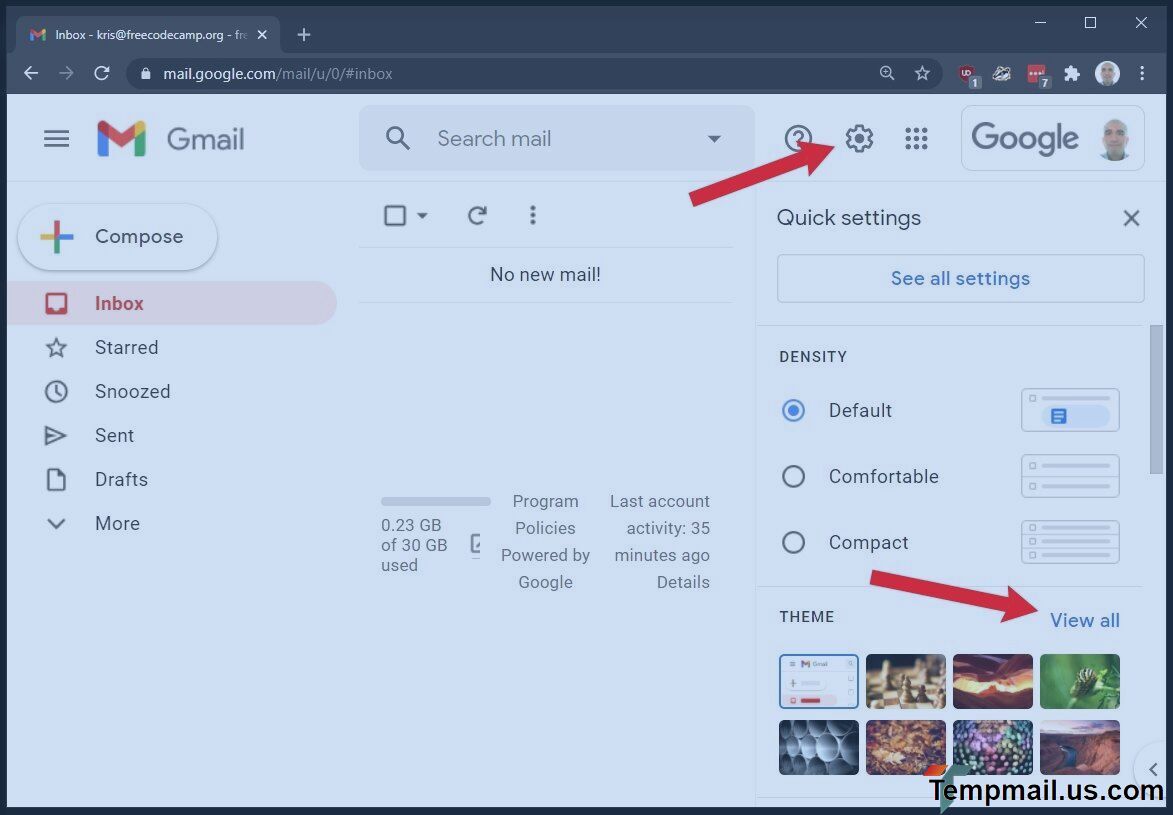Screen dimensions: 1173x815
Task: Select the chess pieces theme thumbnail
Action: pos(905,681)
